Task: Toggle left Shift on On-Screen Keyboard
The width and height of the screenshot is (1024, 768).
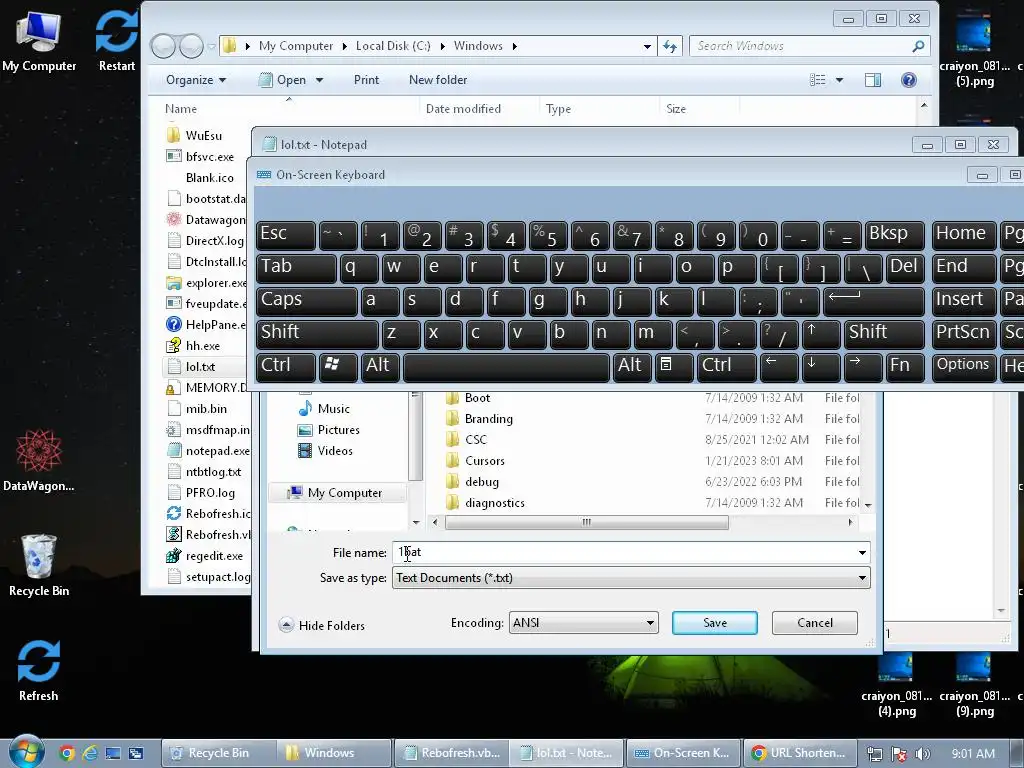Action: click(317, 333)
